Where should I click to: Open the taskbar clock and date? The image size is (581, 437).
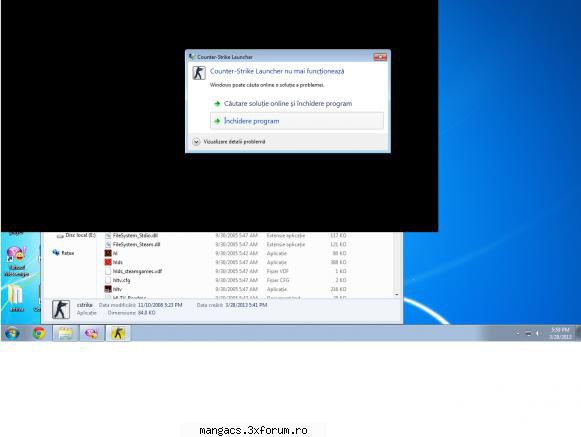[560, 333]
